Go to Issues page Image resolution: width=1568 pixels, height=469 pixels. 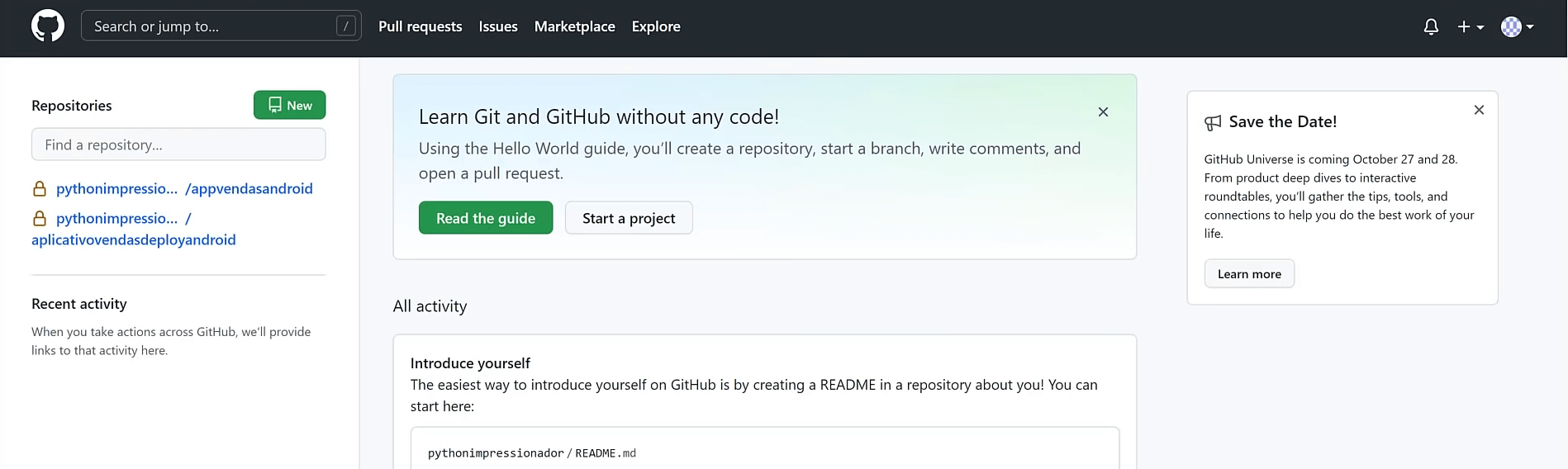pos(498,26)
